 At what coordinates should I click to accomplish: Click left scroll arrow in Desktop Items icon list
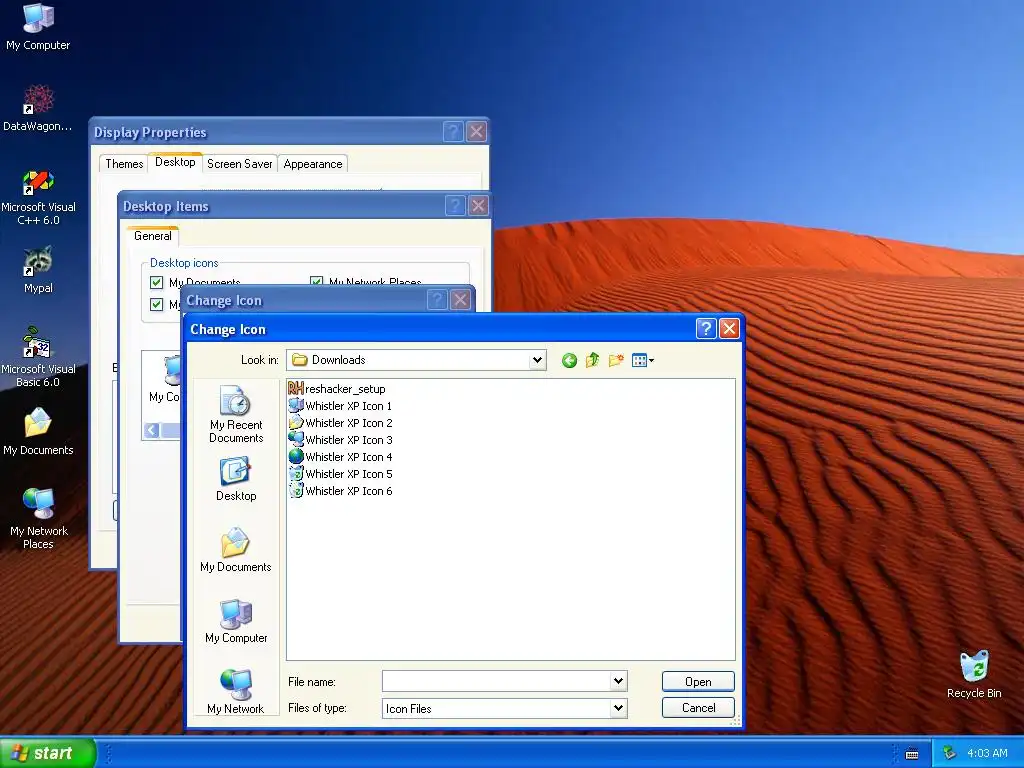152,430
